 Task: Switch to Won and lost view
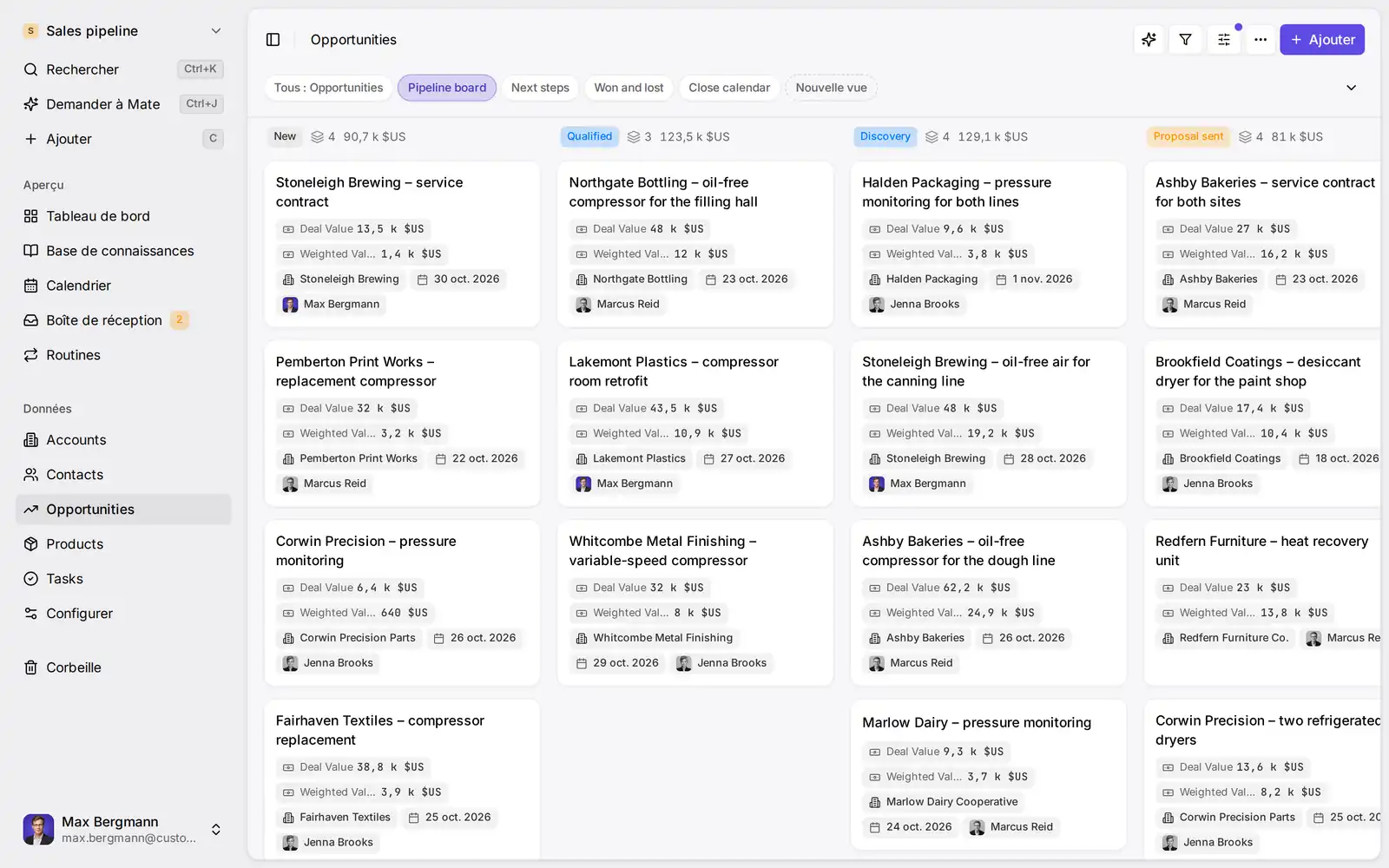(629, 88)
